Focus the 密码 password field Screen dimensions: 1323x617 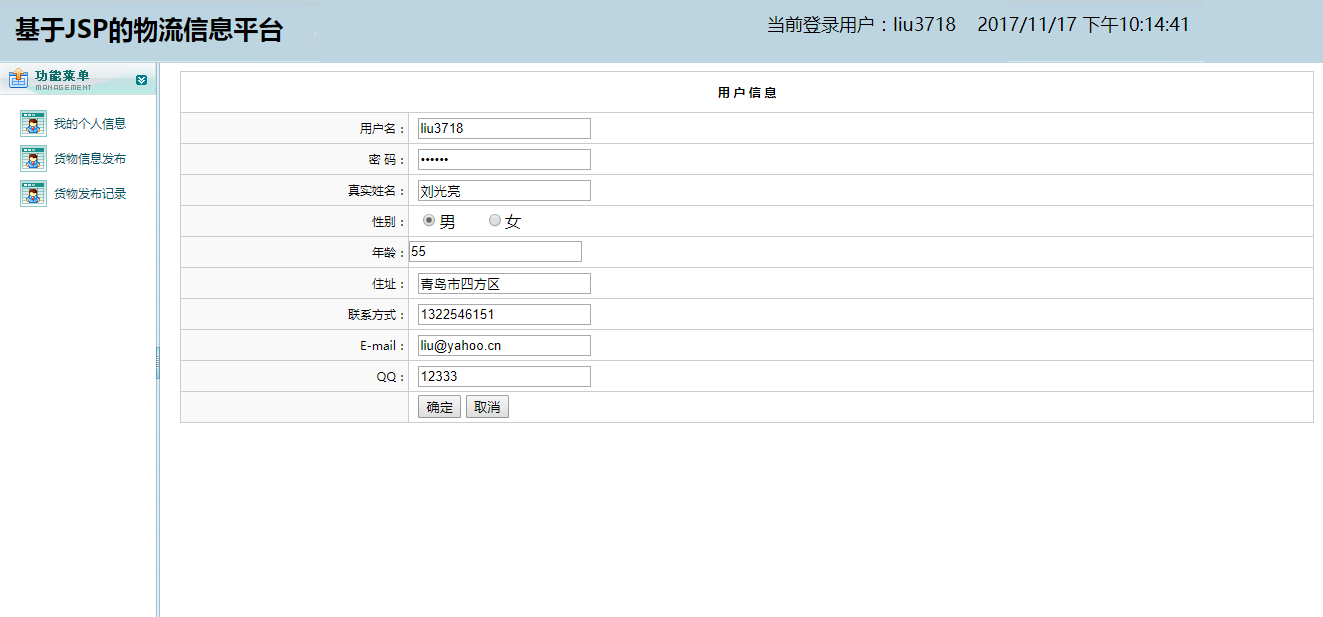pyautogui.click(x=504, y=159)
